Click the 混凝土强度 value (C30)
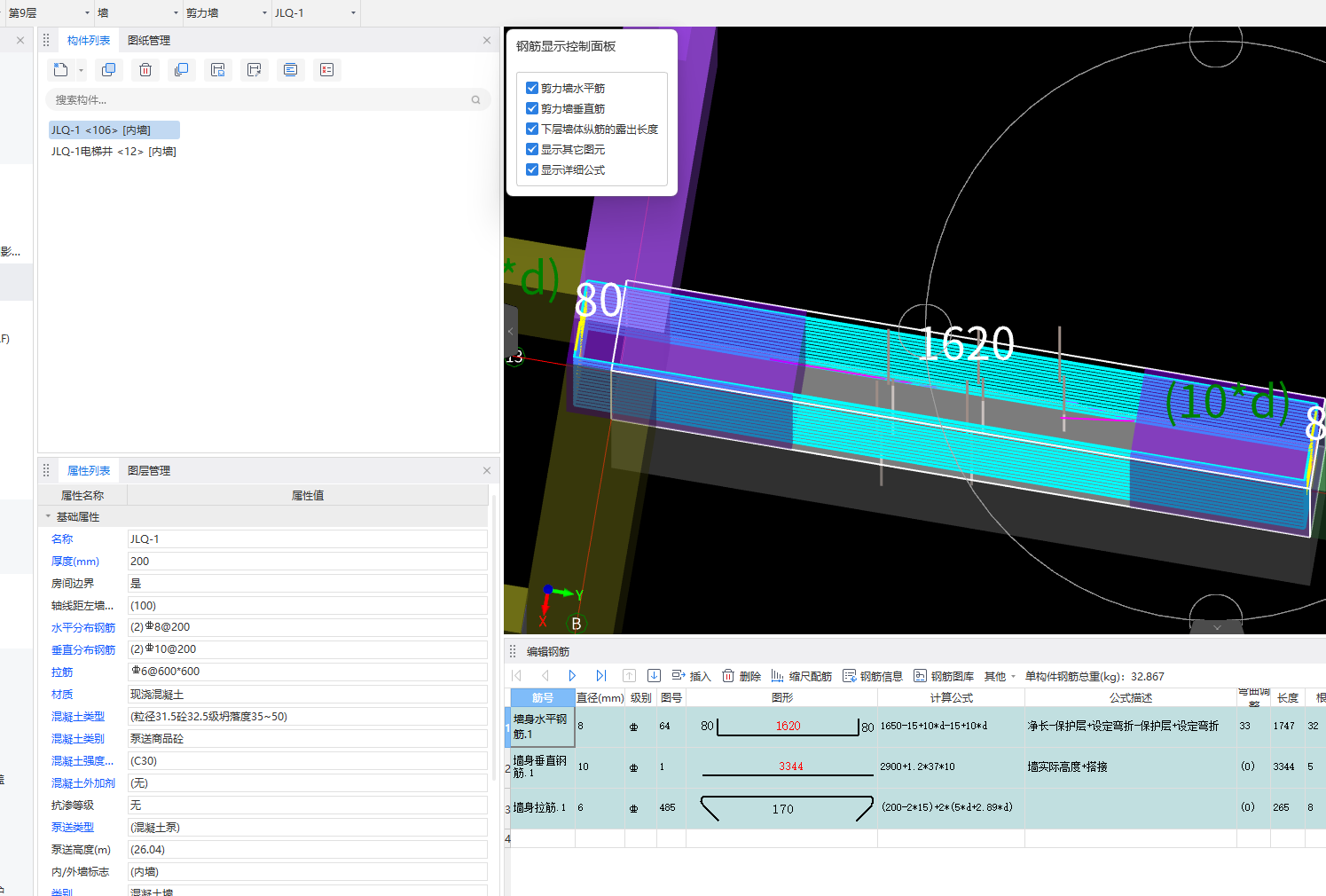Image resolution: width=1326 pixels, height=896 pixels. pyautogui.click(x=308, y=761)
